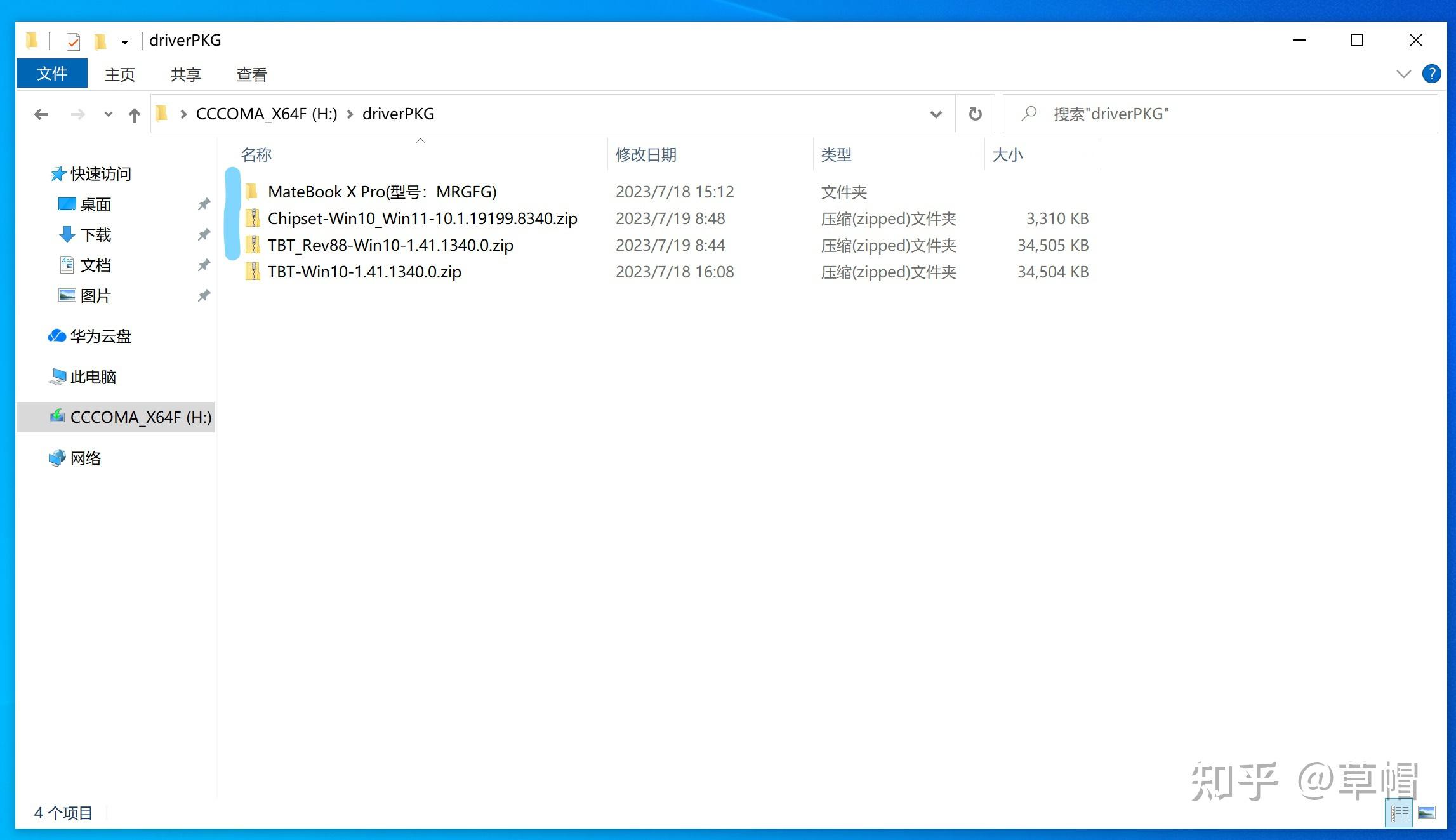This screenshot has width=1456, height=840.
Task: Expand the ribbon with the chevron
Action: tap(1403, 74)
